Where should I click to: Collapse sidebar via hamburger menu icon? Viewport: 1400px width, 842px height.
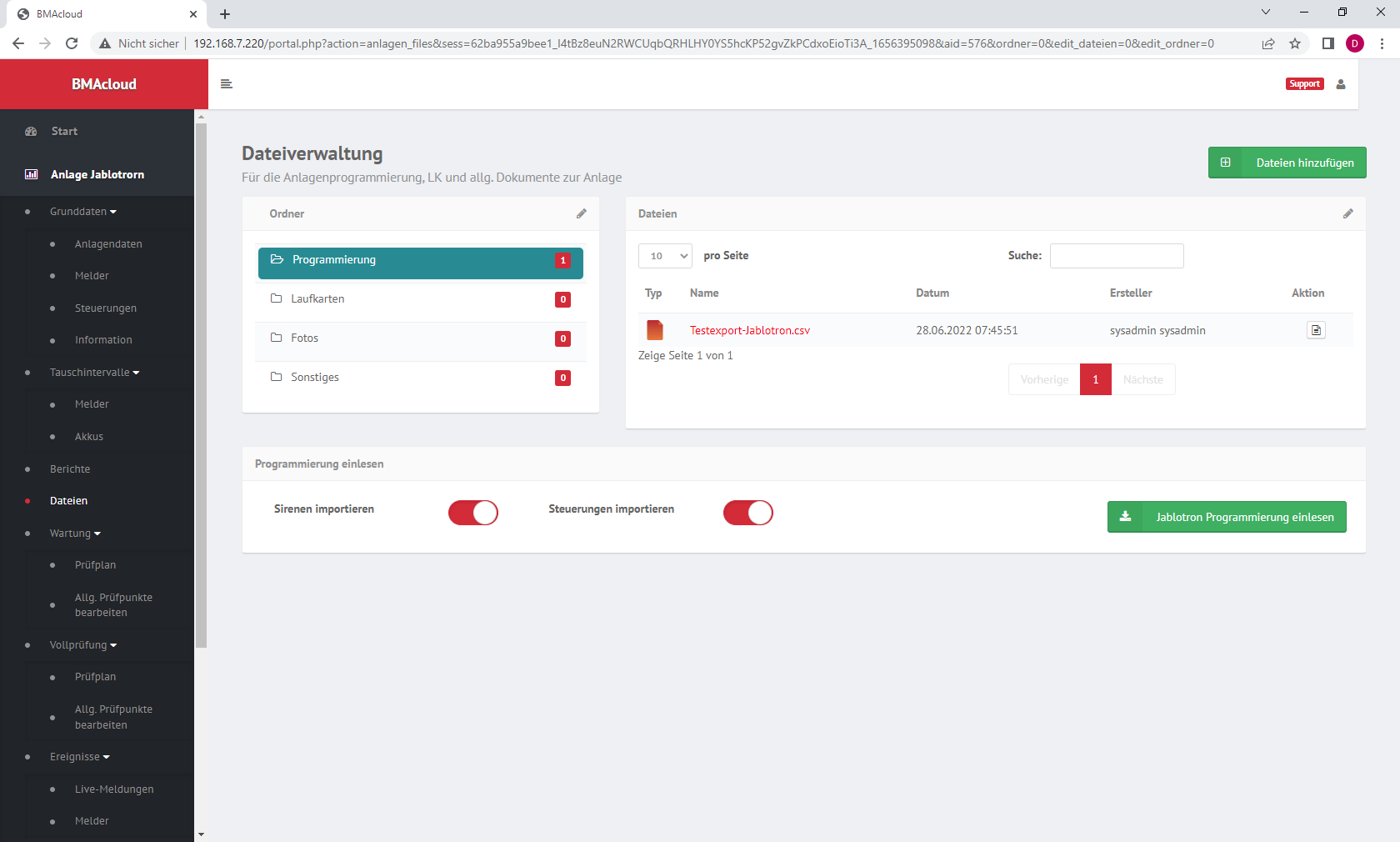[x=226, y=84]
